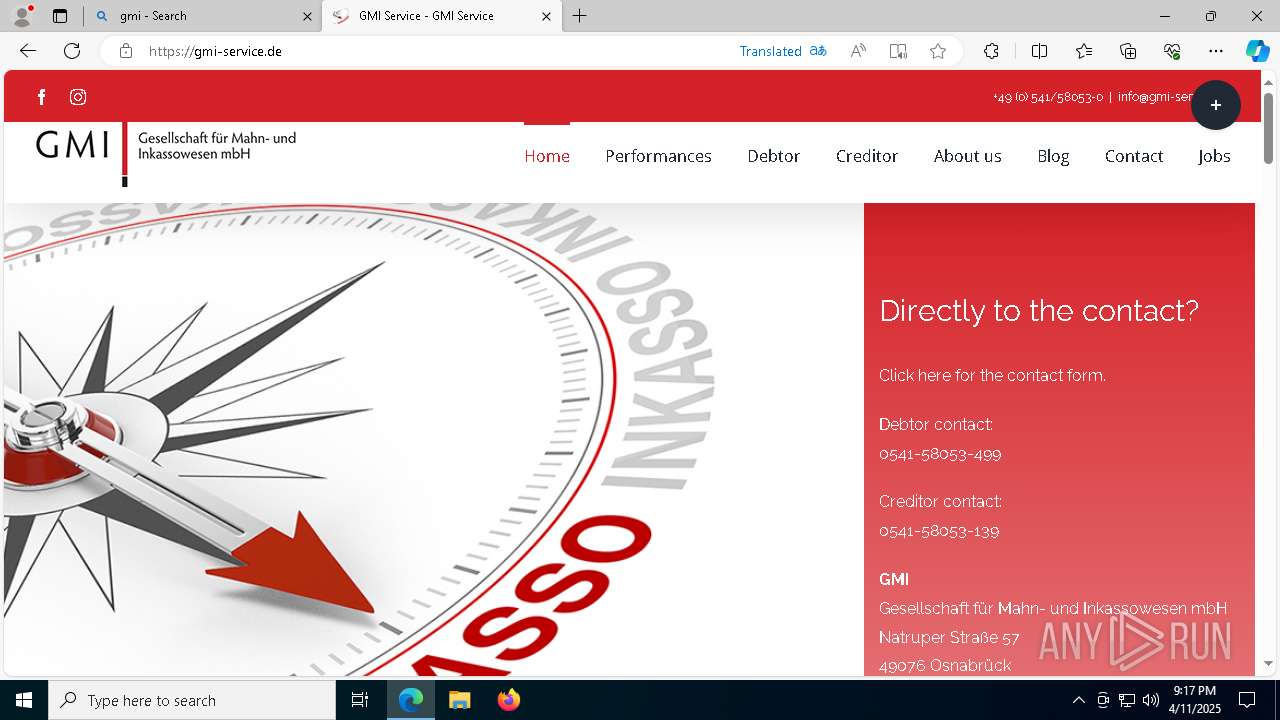The width and height of the screenshot is (1280, 720).
Task: Open the Blog page
Action: click(x=1053, y=156)
